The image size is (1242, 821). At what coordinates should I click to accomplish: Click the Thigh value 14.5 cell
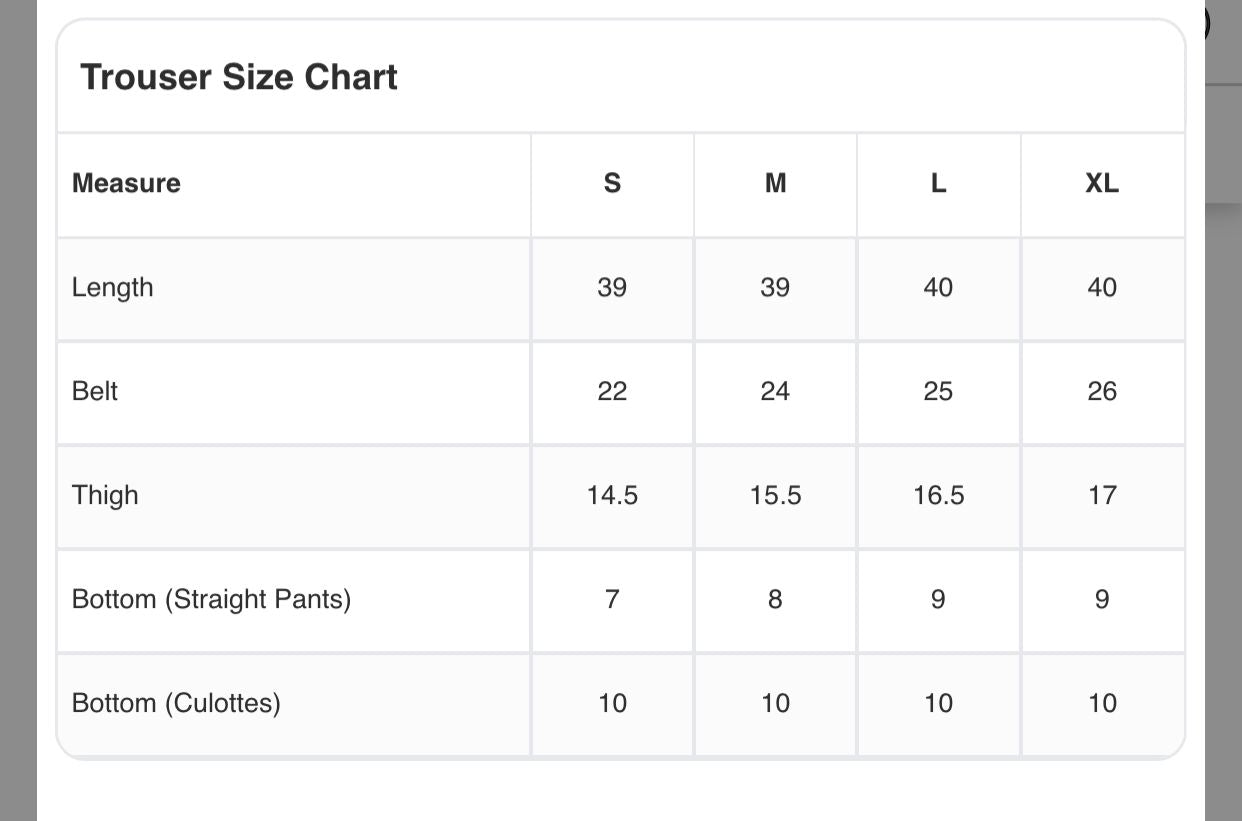(x=612, y=495)
